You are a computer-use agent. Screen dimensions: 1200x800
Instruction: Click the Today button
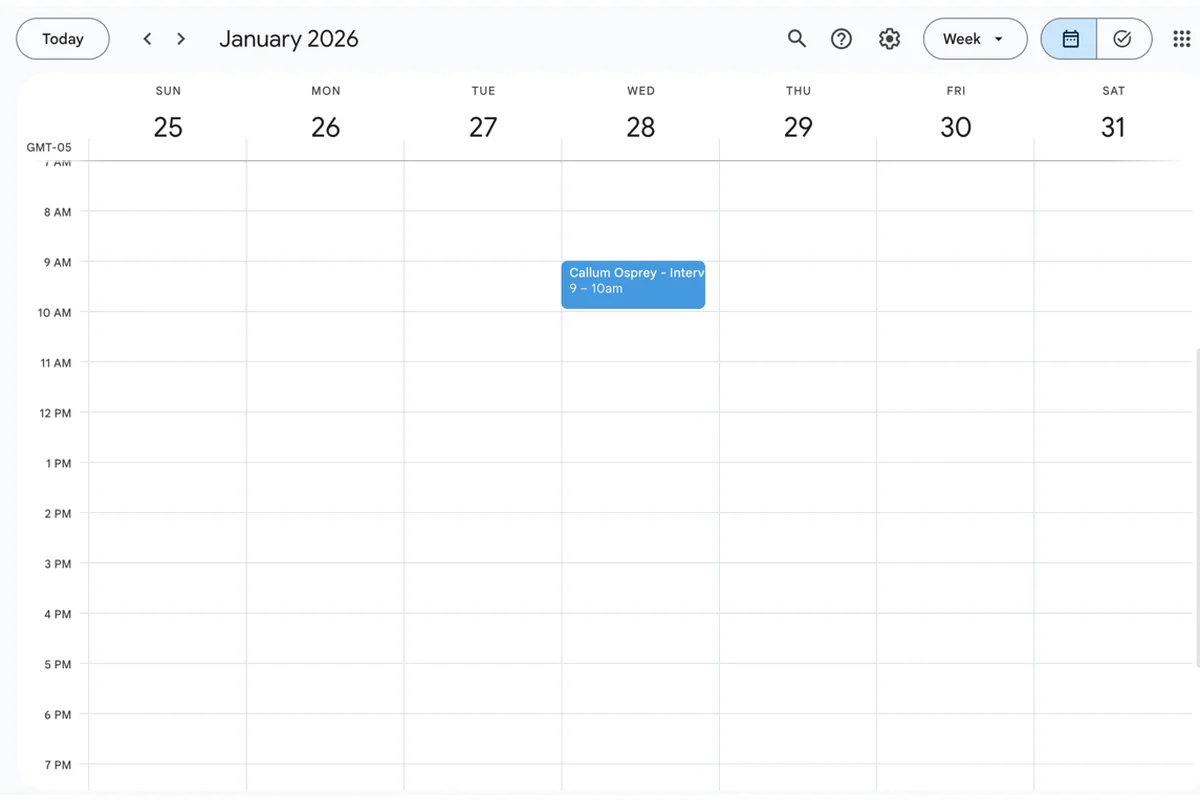coord(62,39)
